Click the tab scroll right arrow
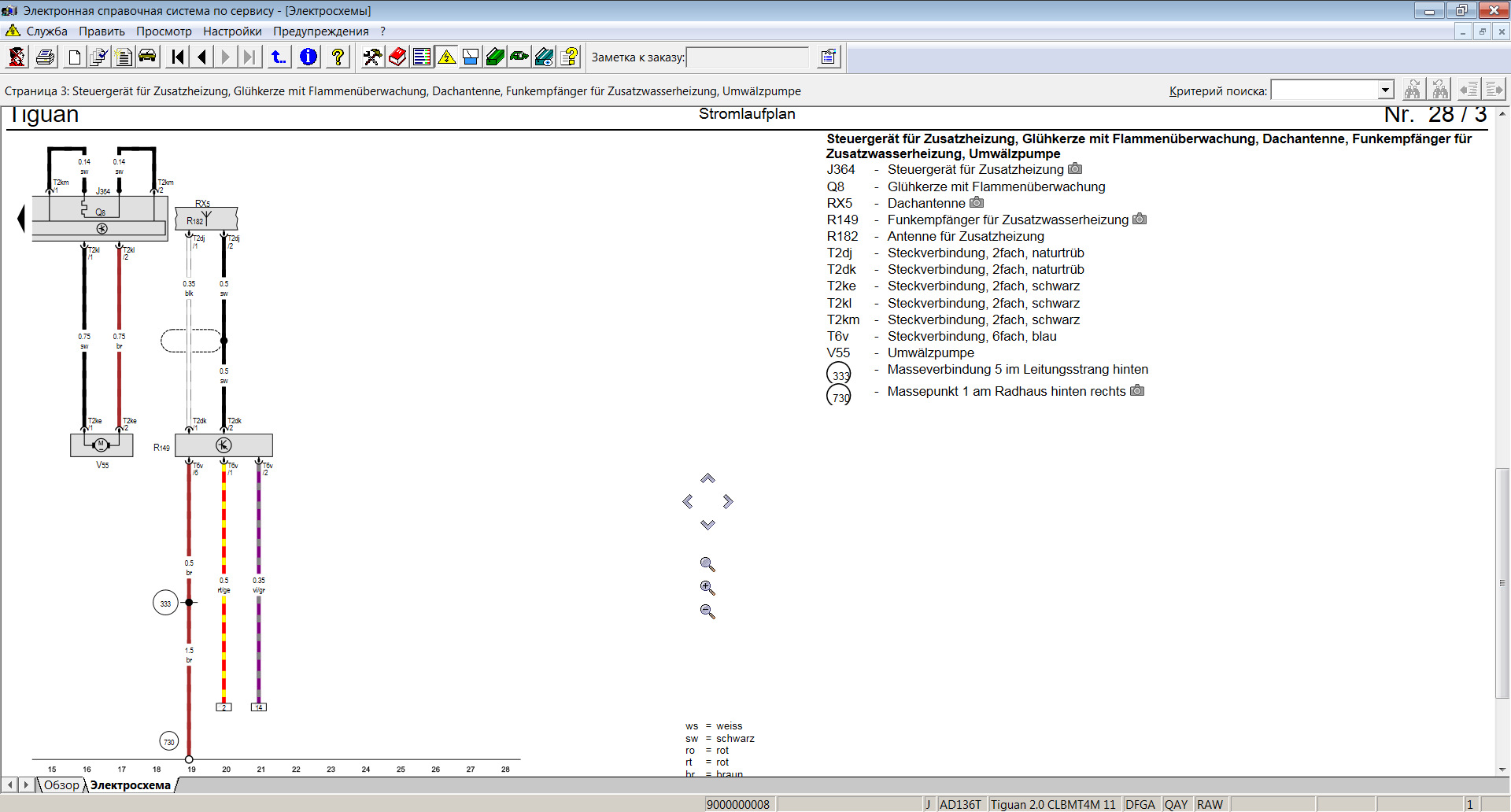1511x812 pixels. [26, 784]
